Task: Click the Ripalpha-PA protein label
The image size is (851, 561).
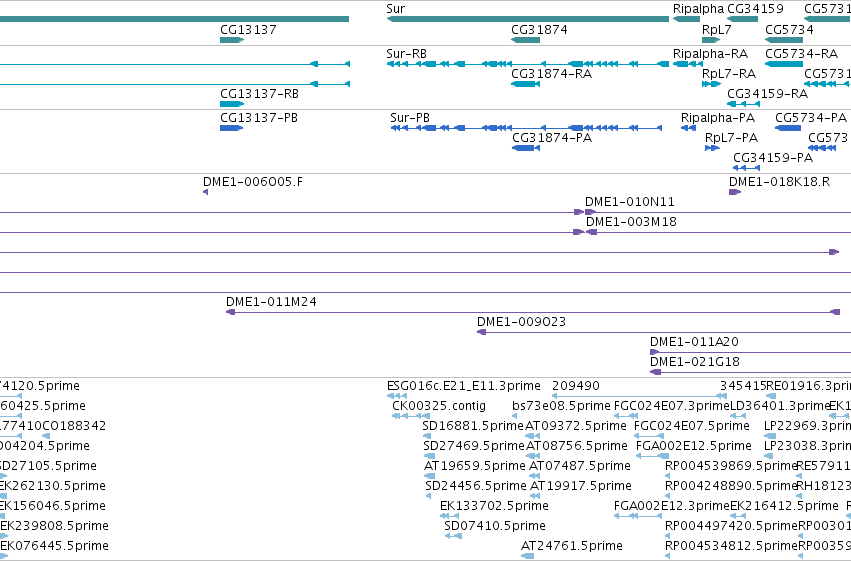Action: pos(718,118)
